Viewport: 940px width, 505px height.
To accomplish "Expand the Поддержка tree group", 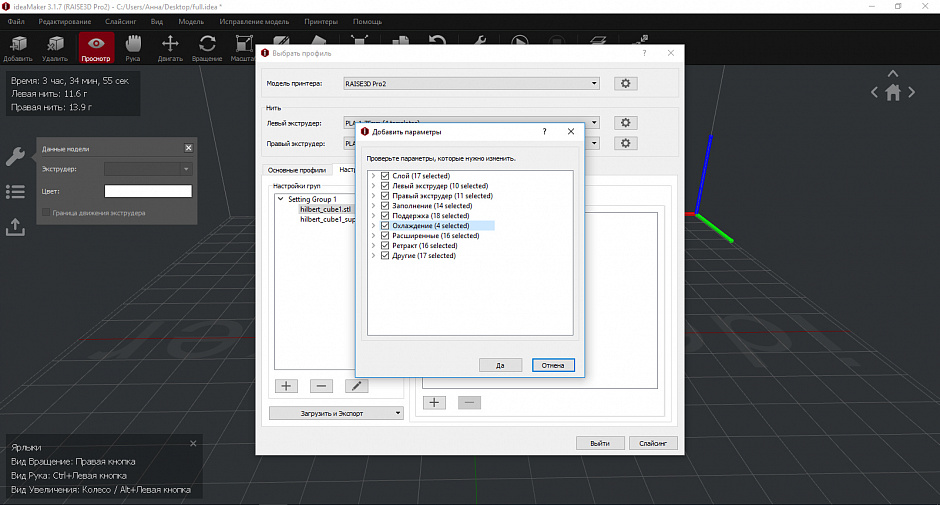I will tap(373, 216).
